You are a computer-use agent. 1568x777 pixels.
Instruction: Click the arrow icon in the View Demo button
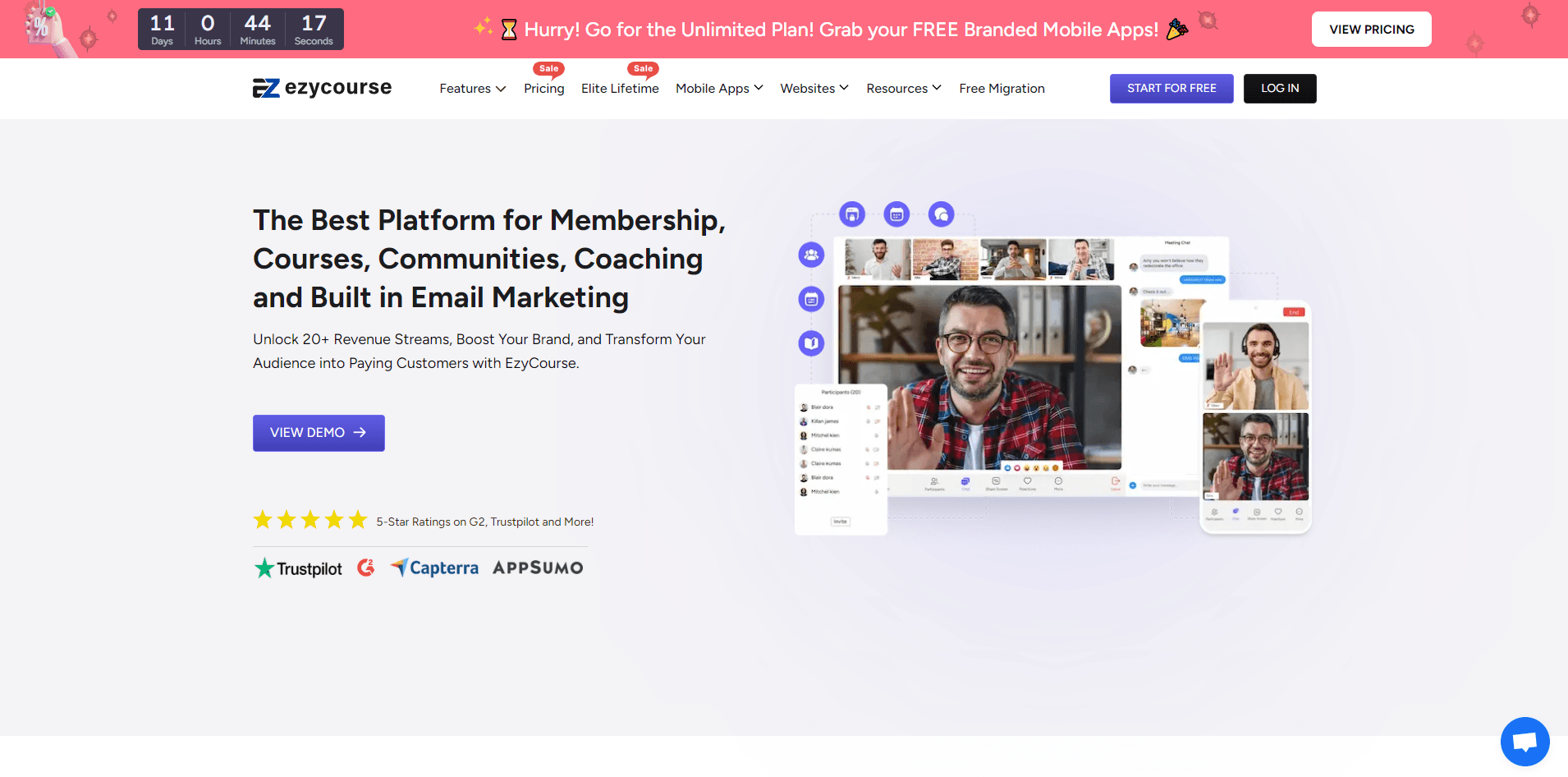click(x=360, y=433)
